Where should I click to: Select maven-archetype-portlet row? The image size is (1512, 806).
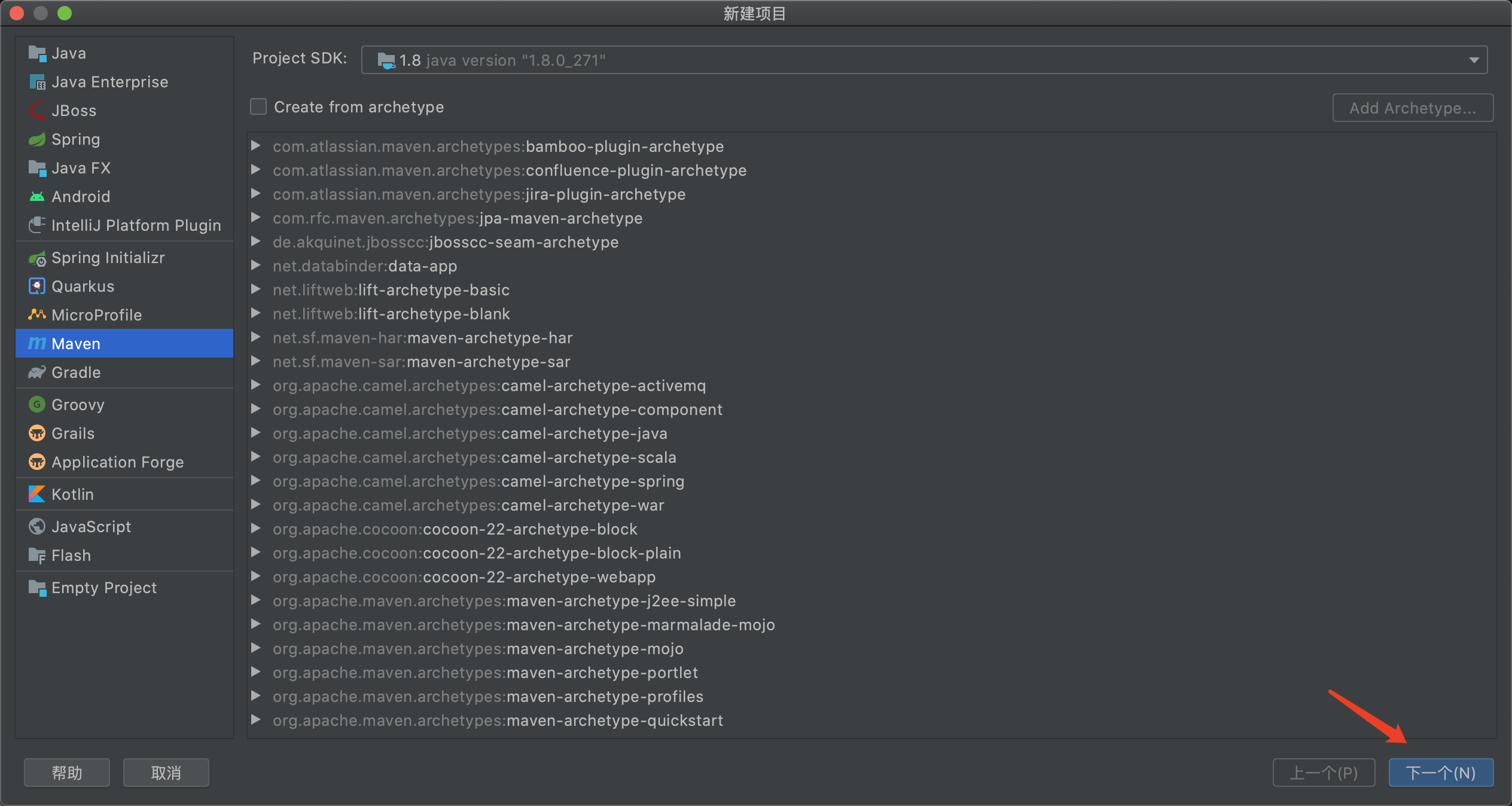[x=871, y=673]
